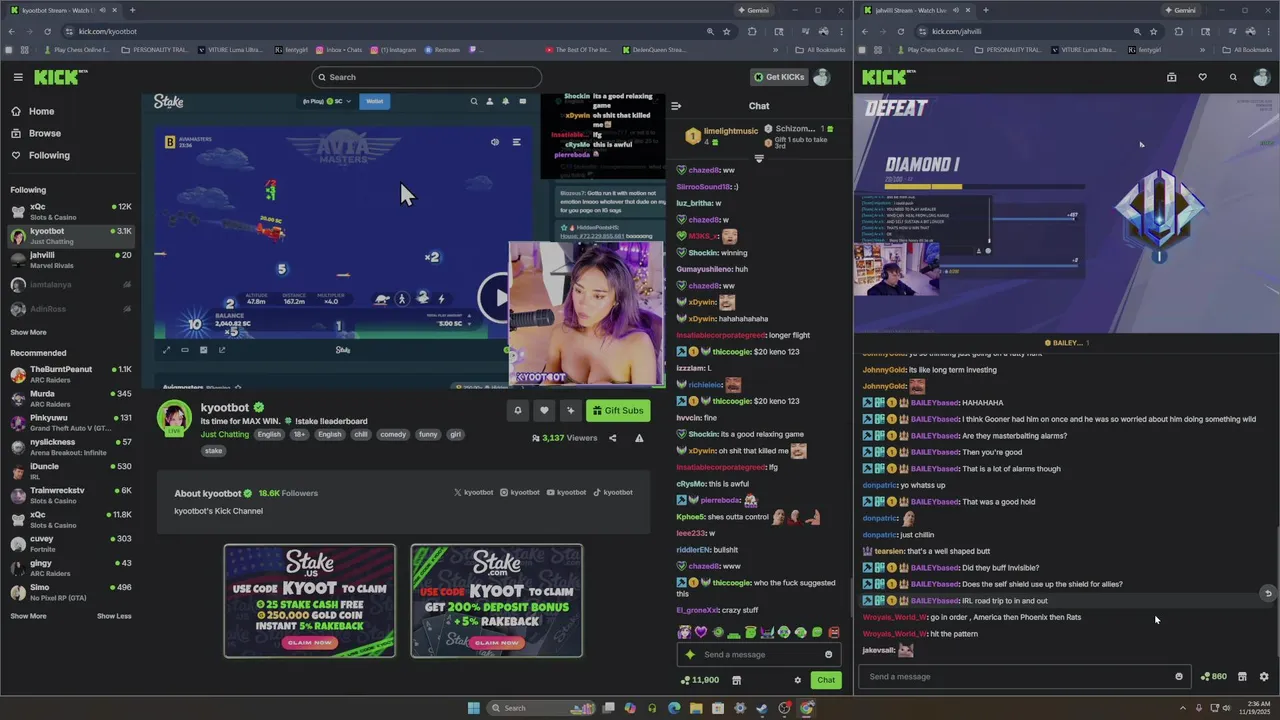Mute the Aviamasters game sound icon
Viewport: 1280px width, 720px height.
494,142
